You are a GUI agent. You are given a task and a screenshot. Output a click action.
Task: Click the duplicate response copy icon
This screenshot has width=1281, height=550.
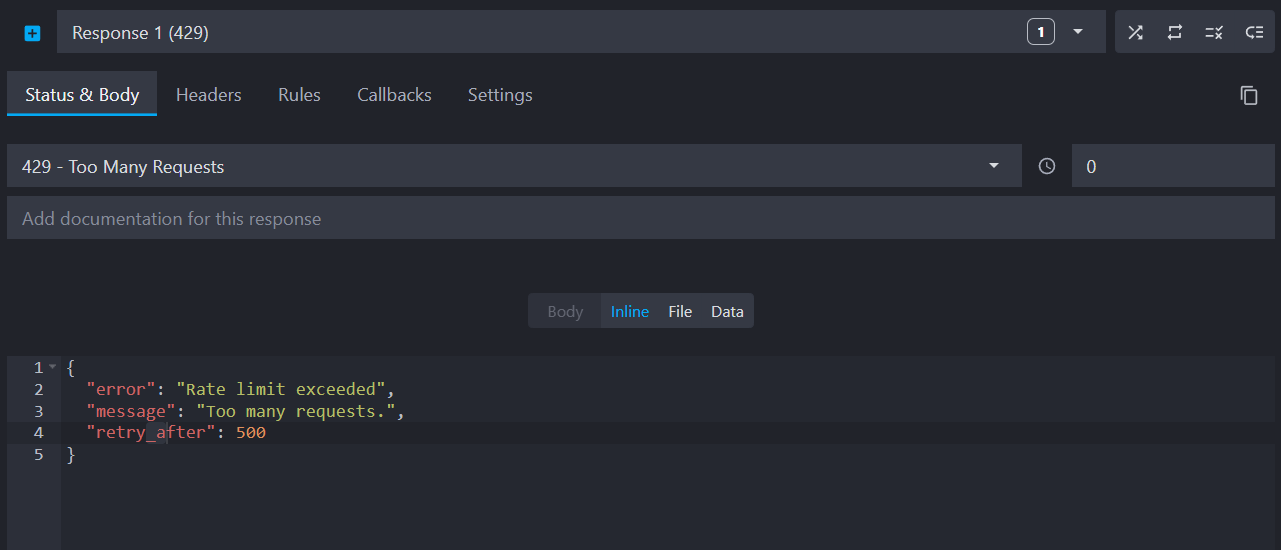(x=1248, y=95)
